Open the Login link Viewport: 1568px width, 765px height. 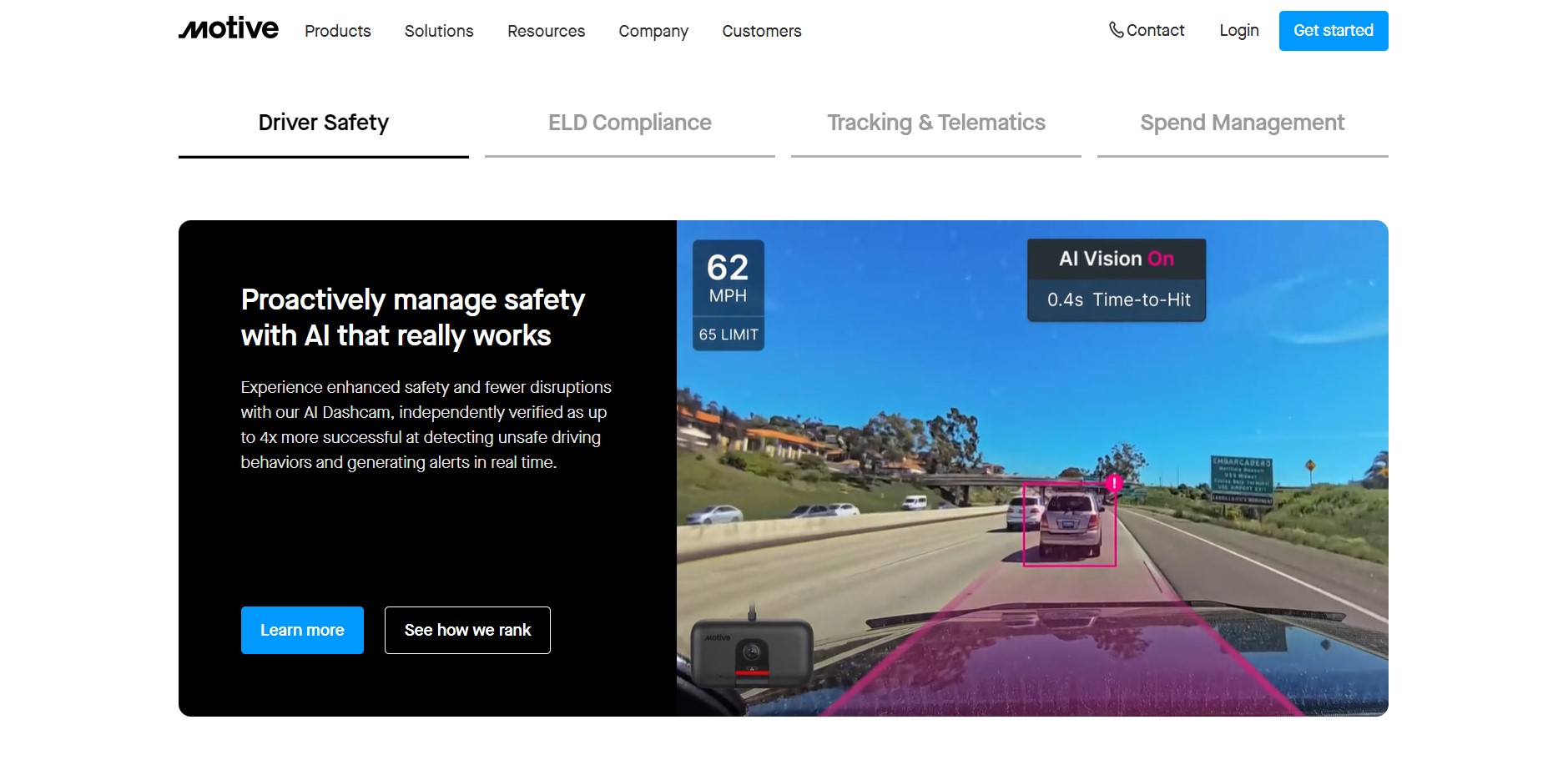1238,31
